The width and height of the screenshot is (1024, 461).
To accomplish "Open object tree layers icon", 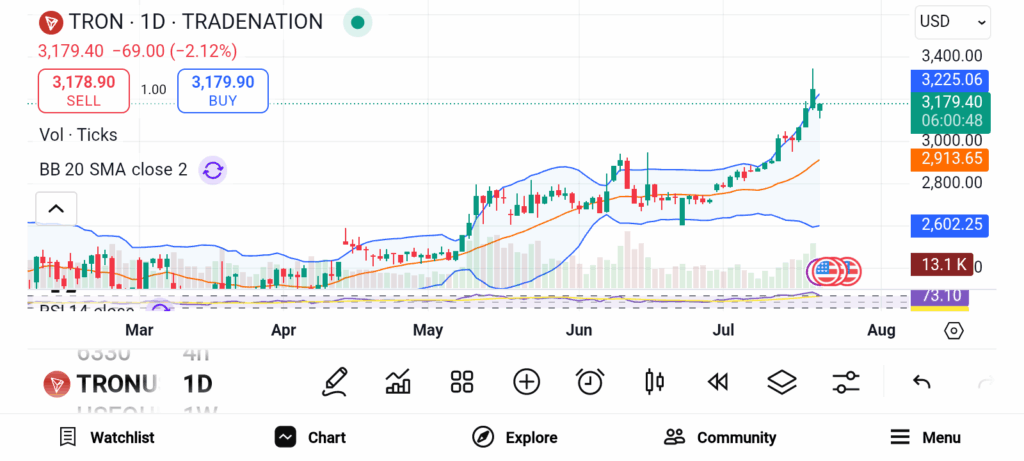I will pos(782,382).
